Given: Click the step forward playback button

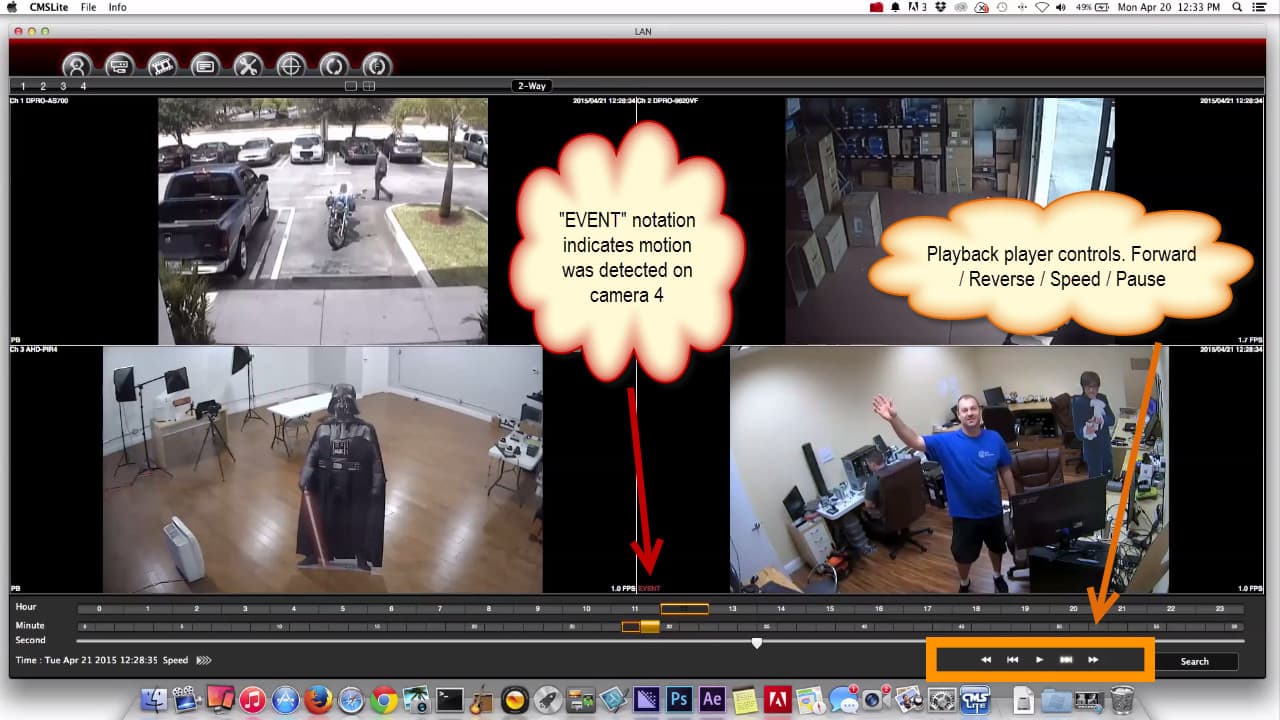Looking at the screenshot, I should 1066,660.
